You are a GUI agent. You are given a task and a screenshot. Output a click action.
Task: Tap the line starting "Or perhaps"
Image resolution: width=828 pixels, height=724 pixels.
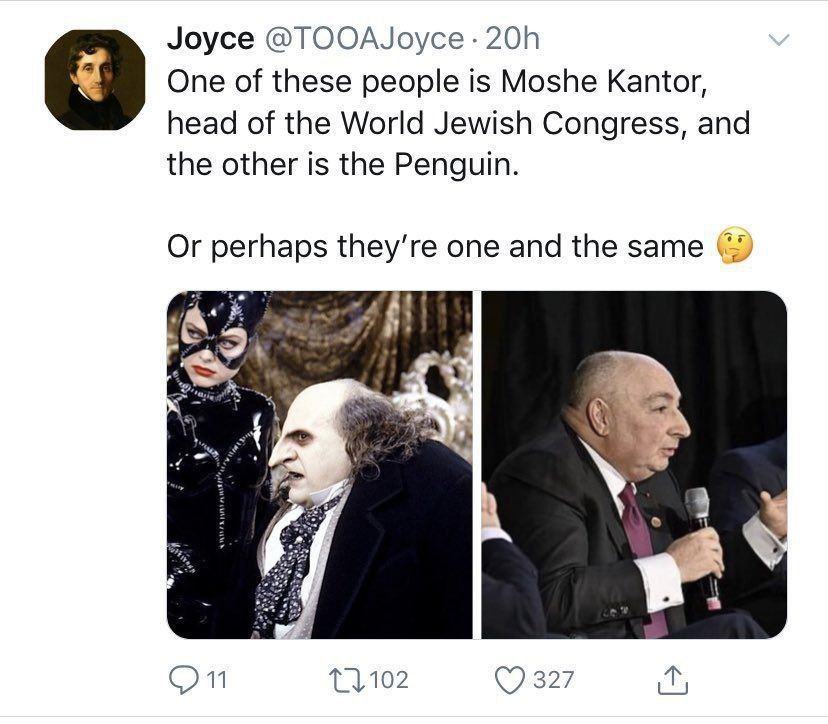tap(436, 246)
